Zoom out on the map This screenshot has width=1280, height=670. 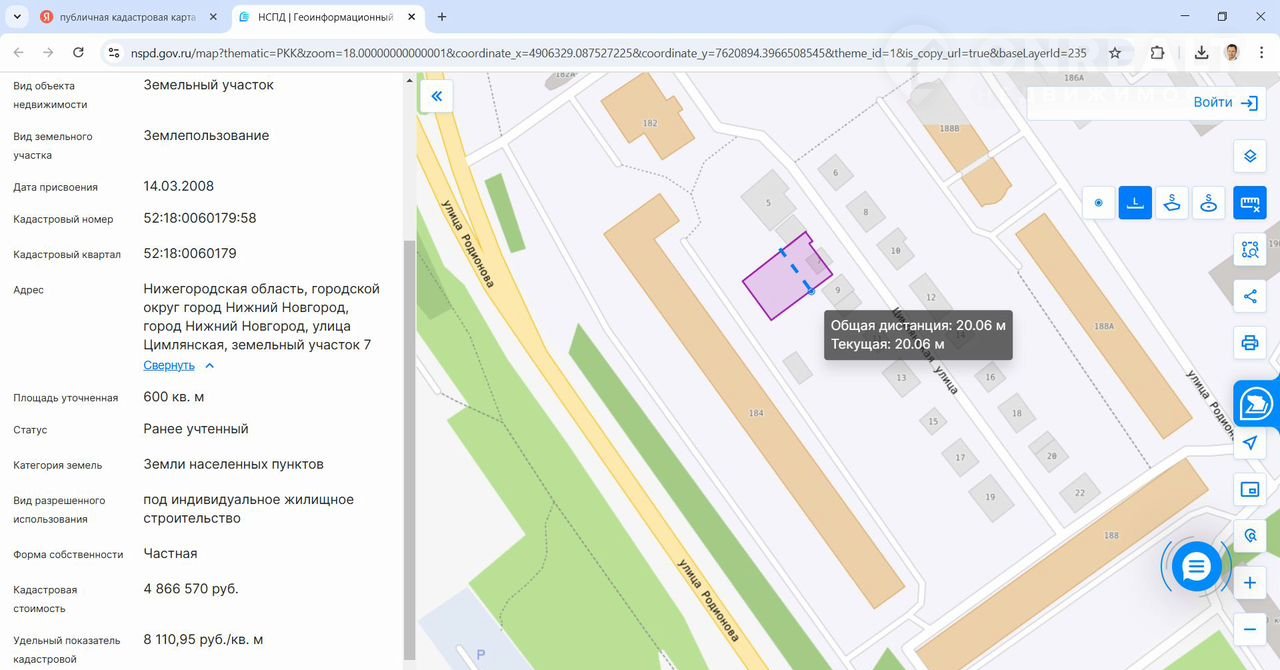coord(1249,629)
